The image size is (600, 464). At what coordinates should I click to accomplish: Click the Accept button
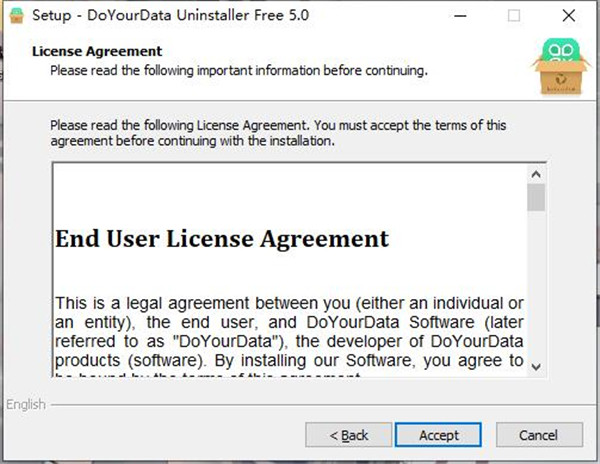click(x=438, y=435)
